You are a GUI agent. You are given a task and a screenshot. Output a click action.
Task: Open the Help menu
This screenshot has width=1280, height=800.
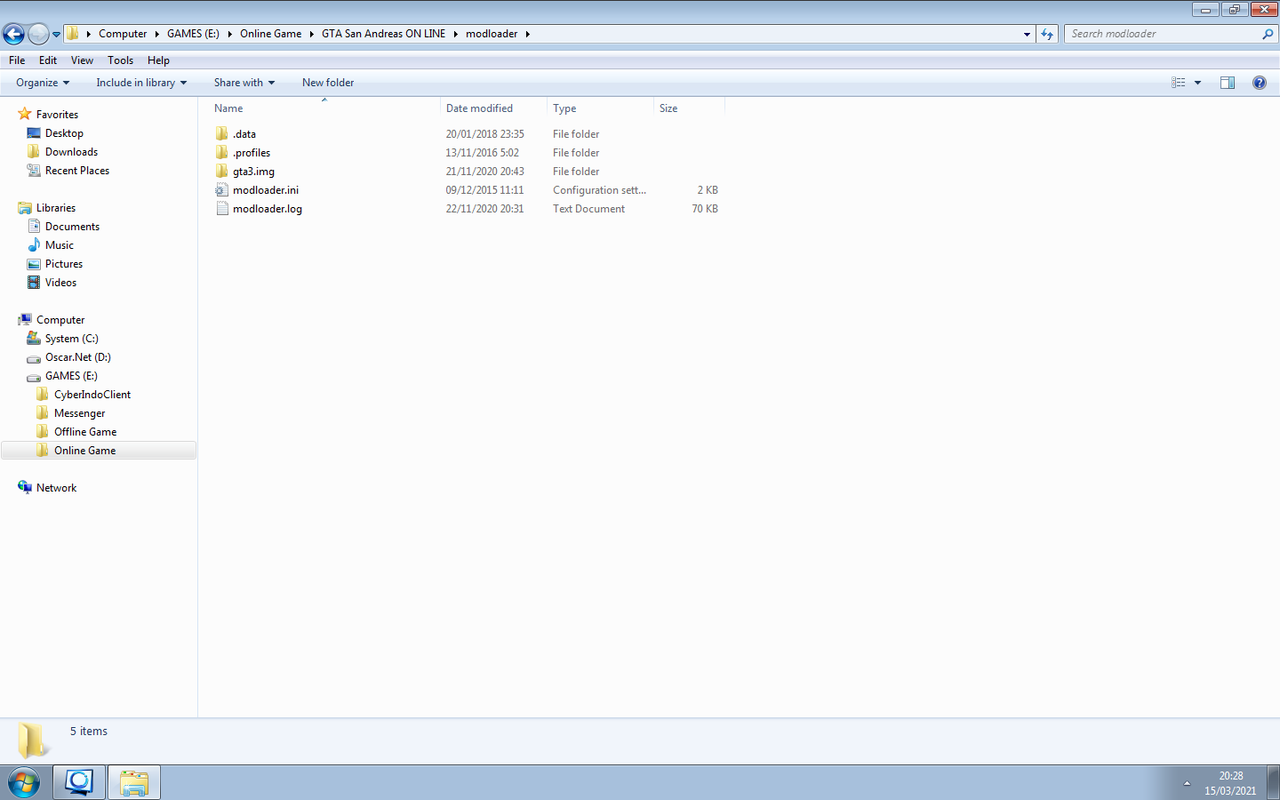[158, 60]
